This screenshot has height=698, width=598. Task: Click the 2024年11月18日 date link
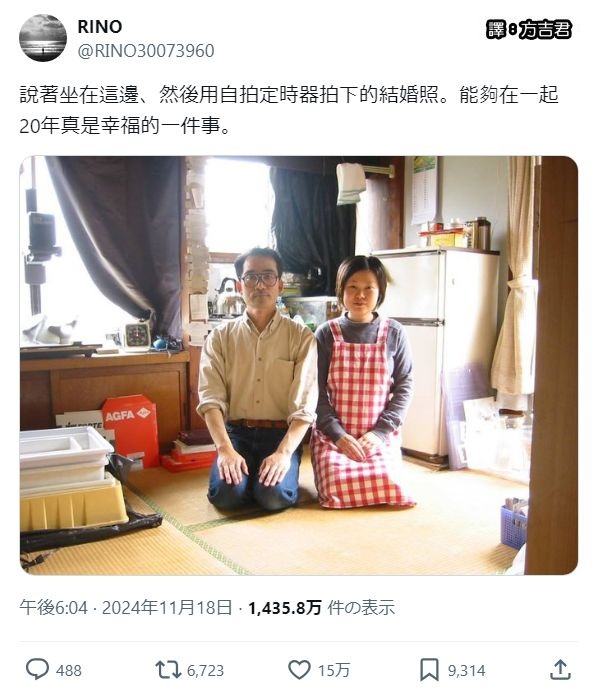(167, 607)
